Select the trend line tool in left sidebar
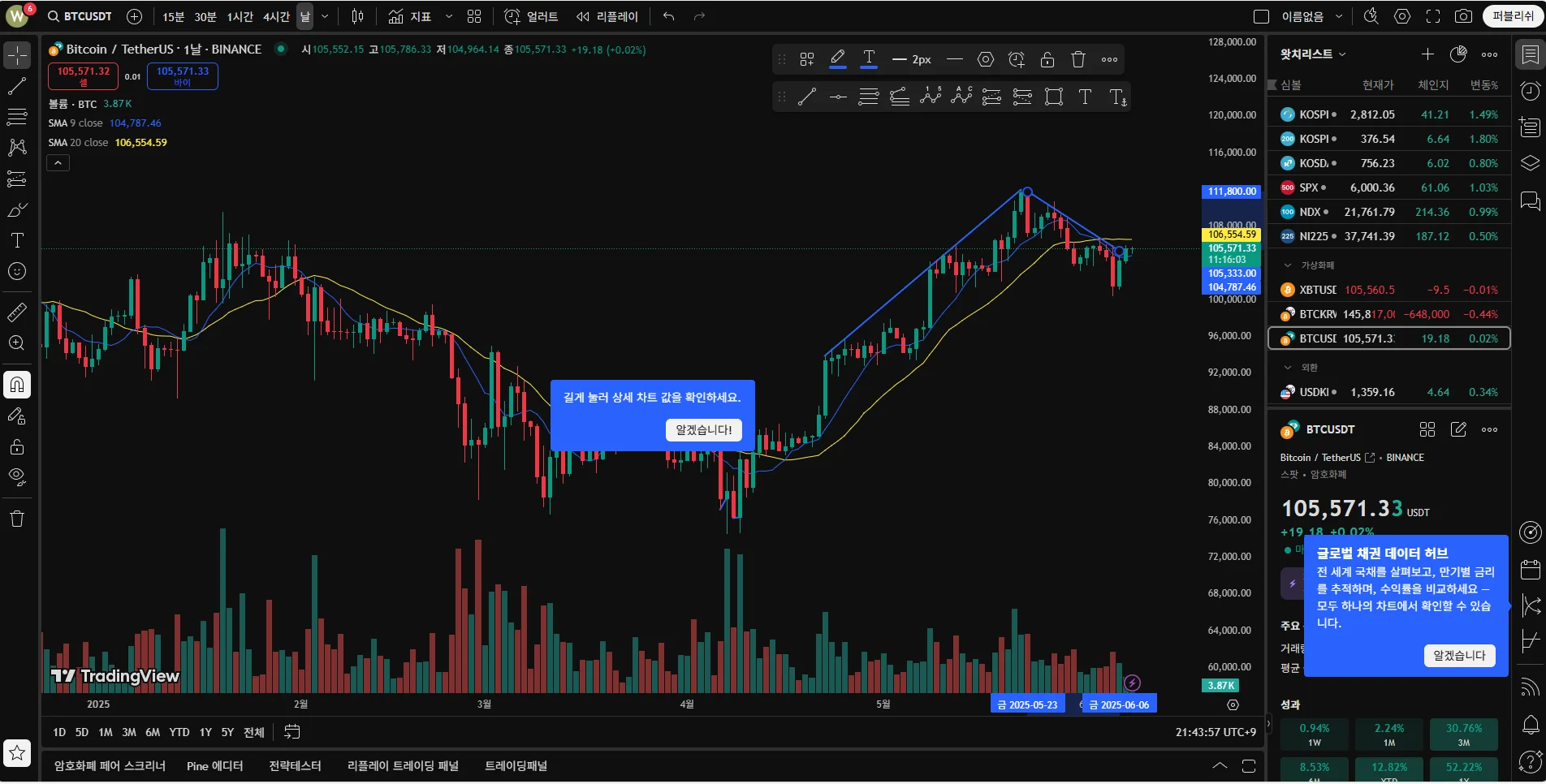 click(x=17, y=86)
